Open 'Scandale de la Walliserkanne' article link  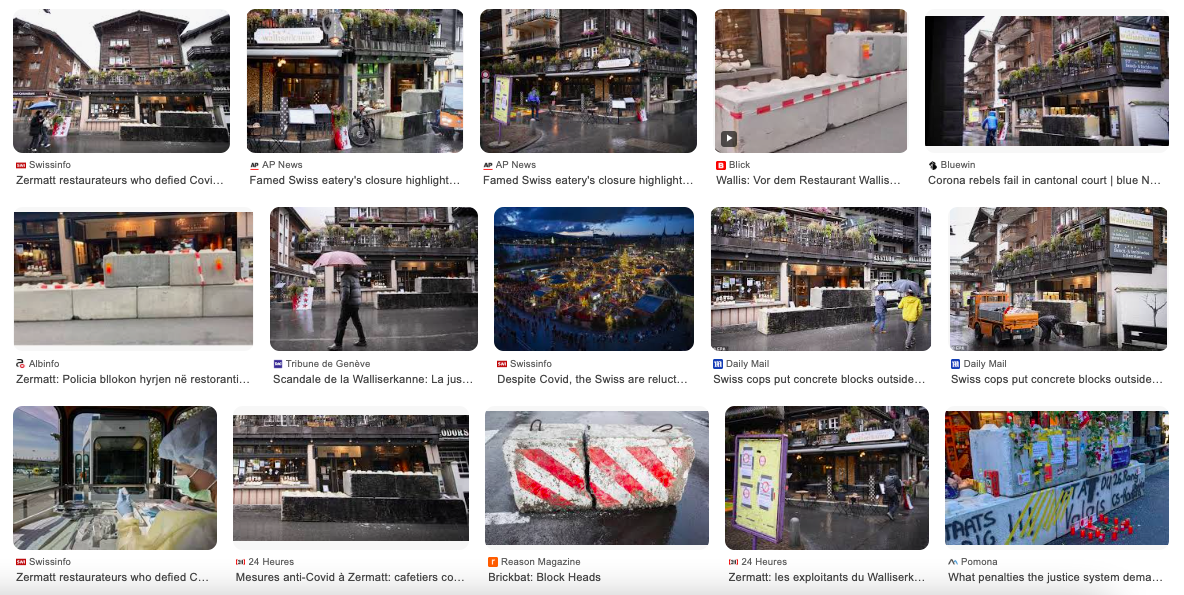point(373,380)
